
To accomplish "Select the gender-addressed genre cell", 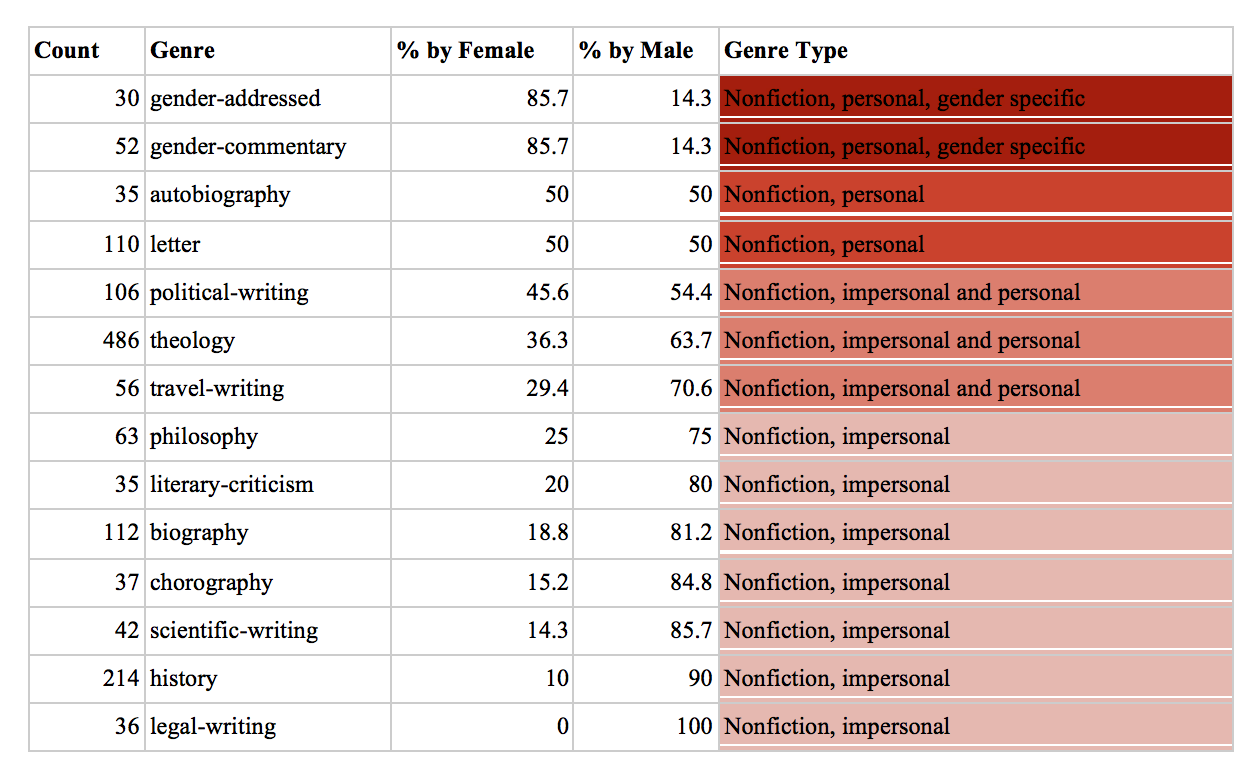I will (235, 98).
